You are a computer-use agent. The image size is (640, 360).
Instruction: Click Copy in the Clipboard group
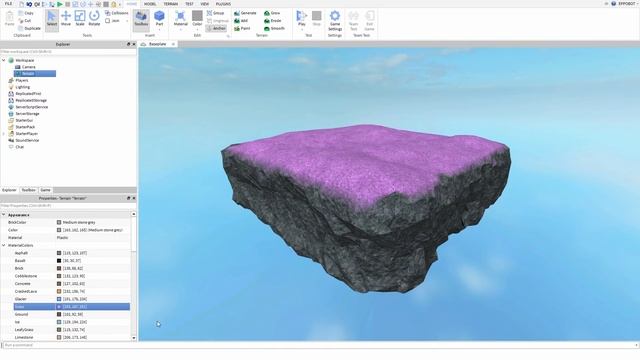point(26,13)
